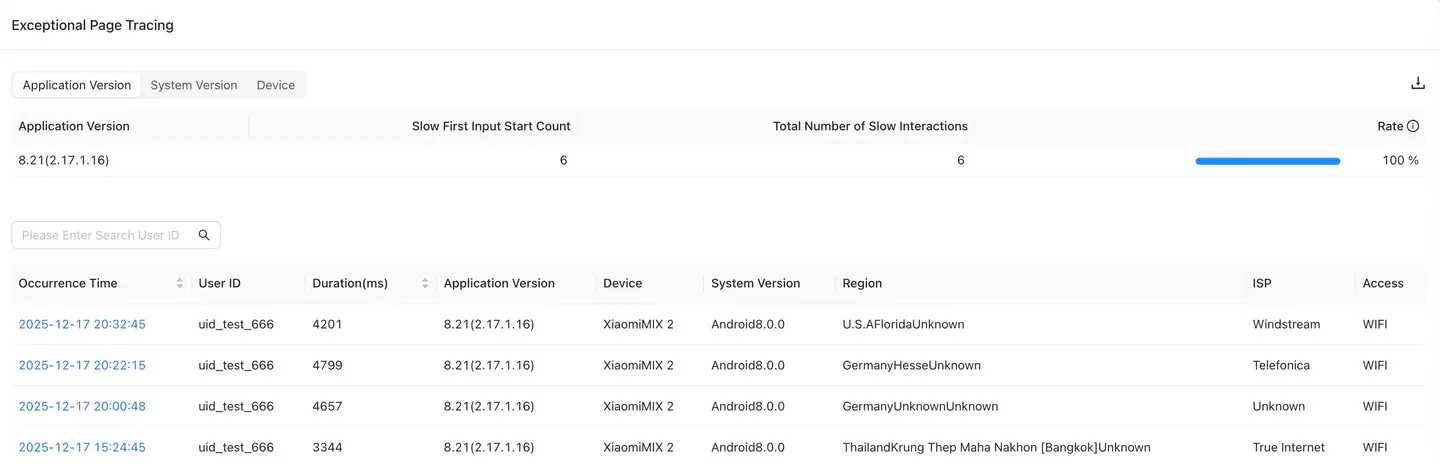Click the magnifier icon in the search box
The image size is (1440, 464).
point(204,235)
